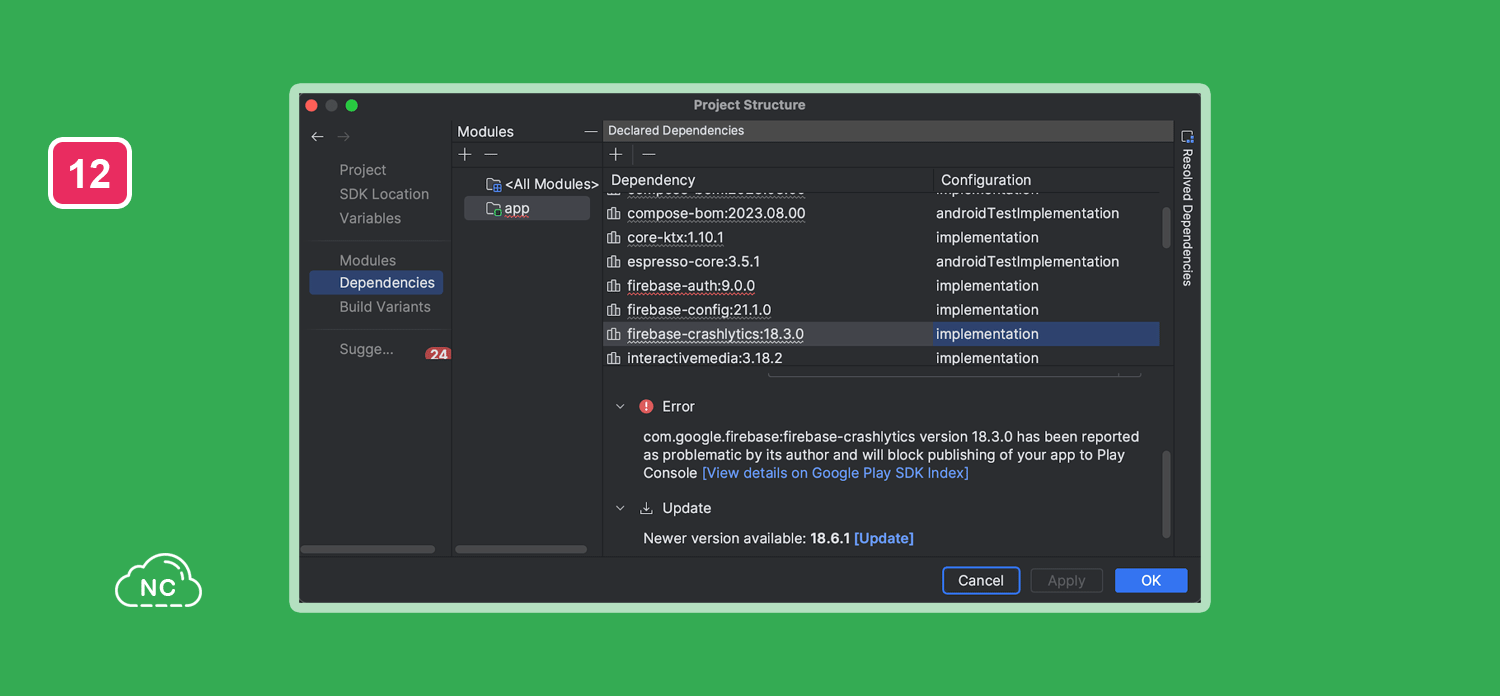Open View details on Google Play SDK Index

pos(835,473)
